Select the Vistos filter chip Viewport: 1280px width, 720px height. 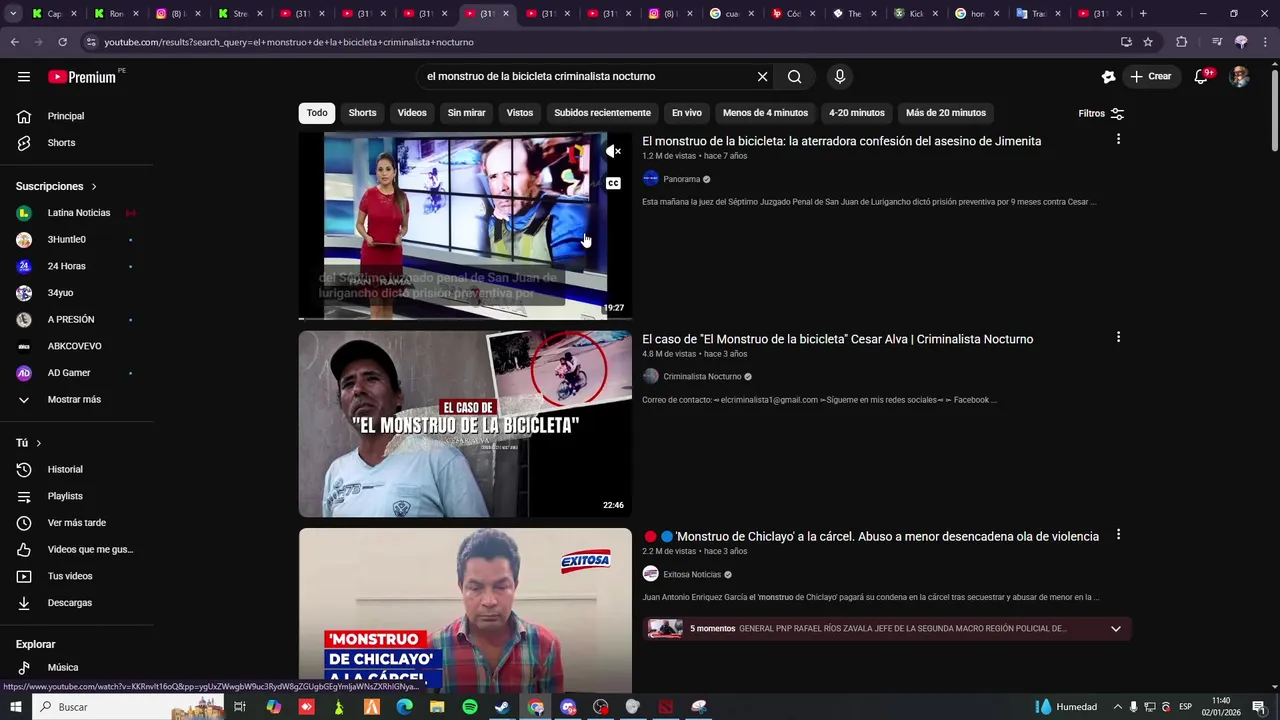point(520,113)
